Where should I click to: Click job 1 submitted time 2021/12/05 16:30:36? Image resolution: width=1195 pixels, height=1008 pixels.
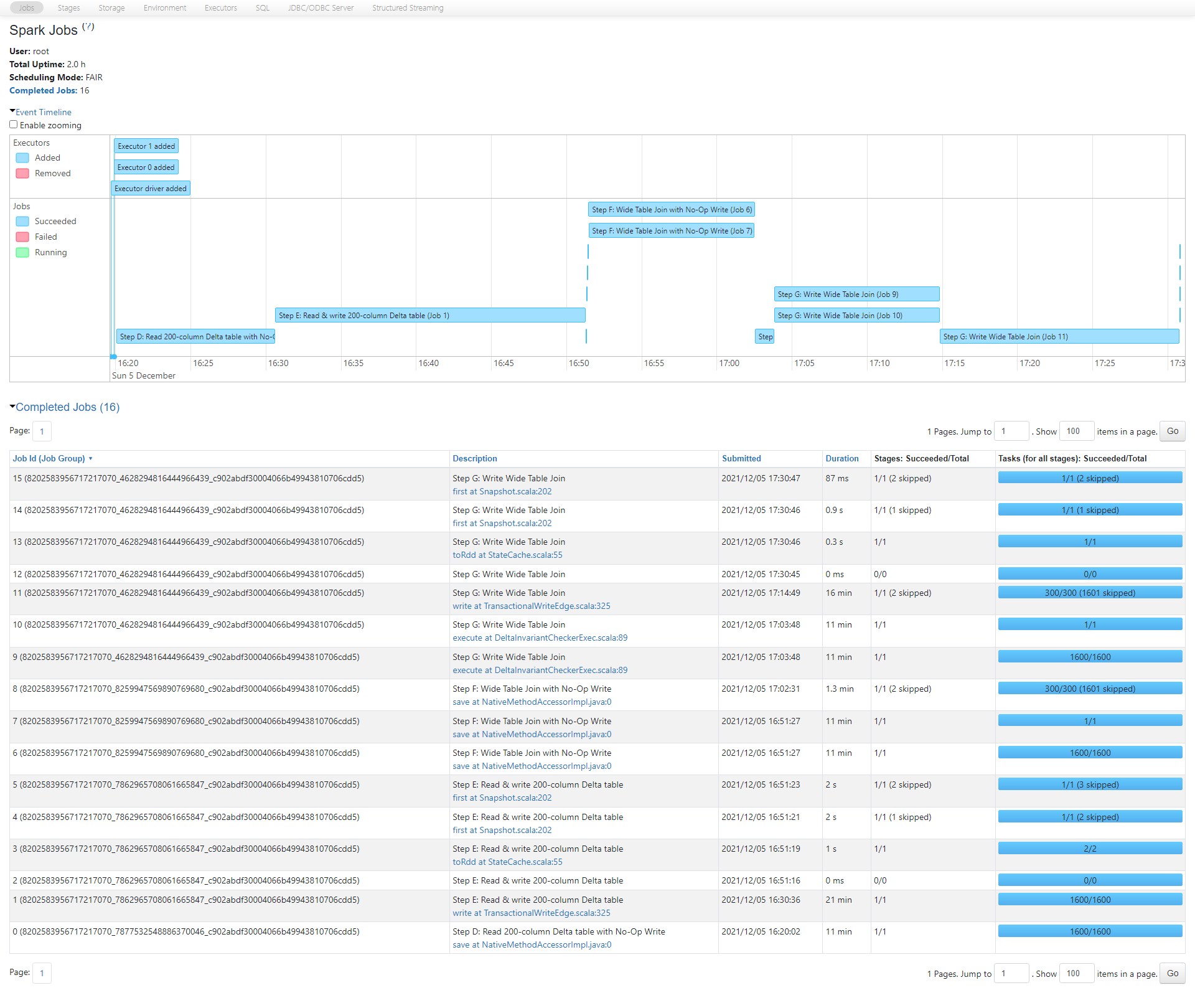pos(761,900)
